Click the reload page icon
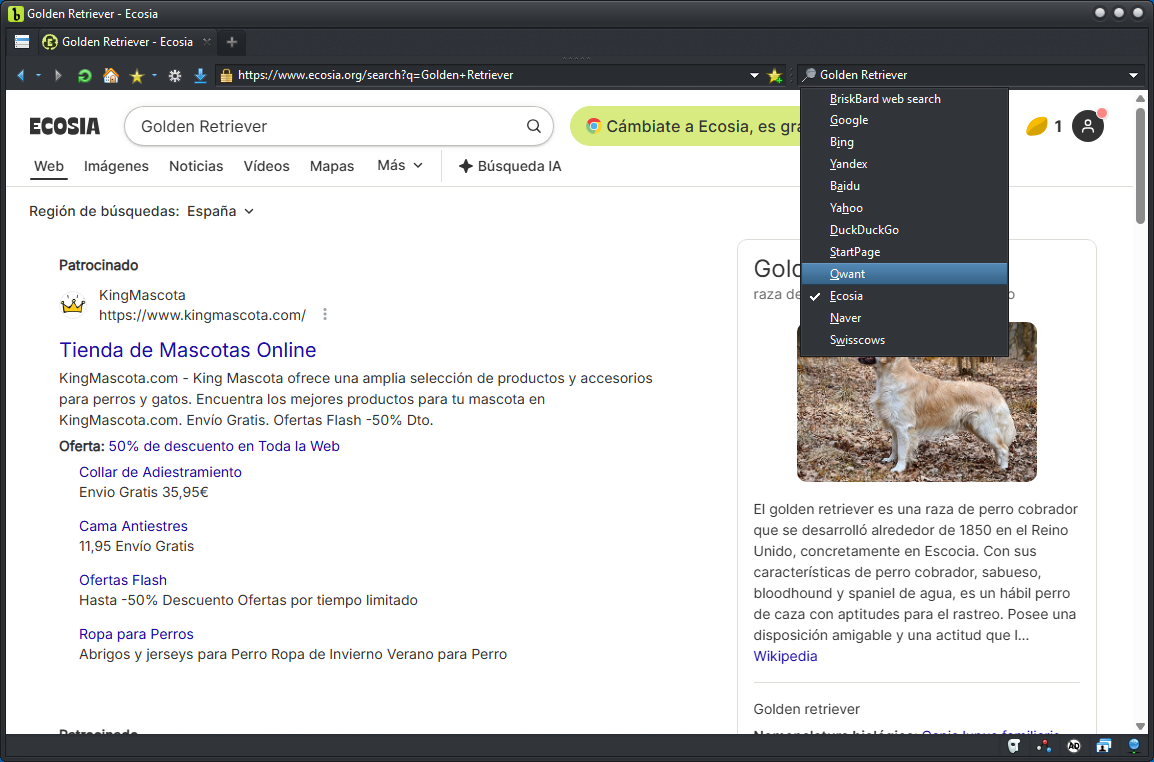The image size is (1154, 762). pos(85,75)
